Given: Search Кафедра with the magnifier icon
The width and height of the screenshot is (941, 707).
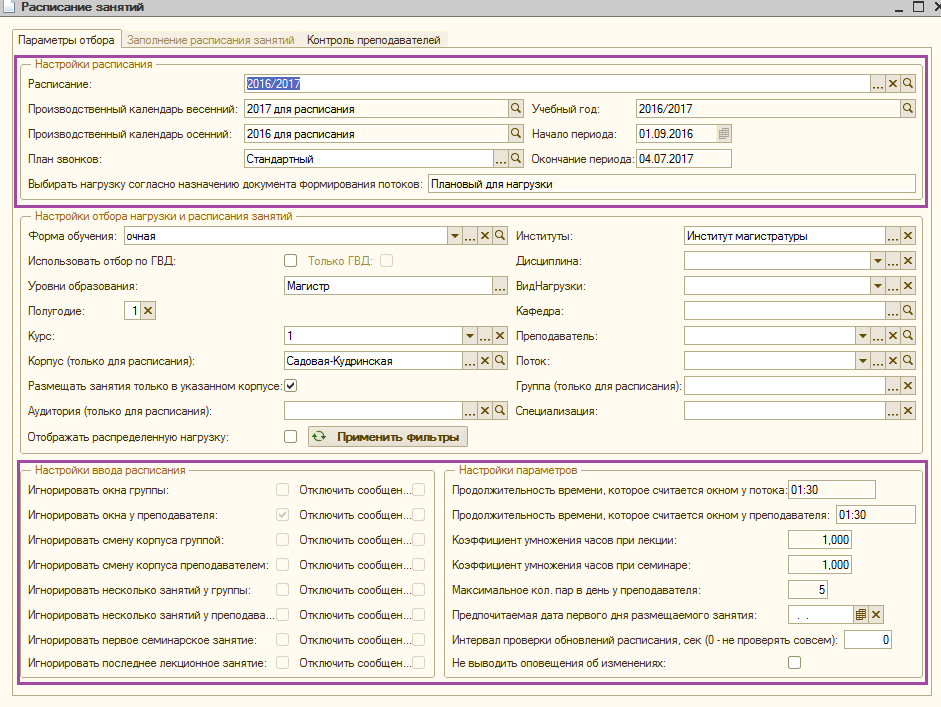Looking at the screenshot, I should coord(908,311).
